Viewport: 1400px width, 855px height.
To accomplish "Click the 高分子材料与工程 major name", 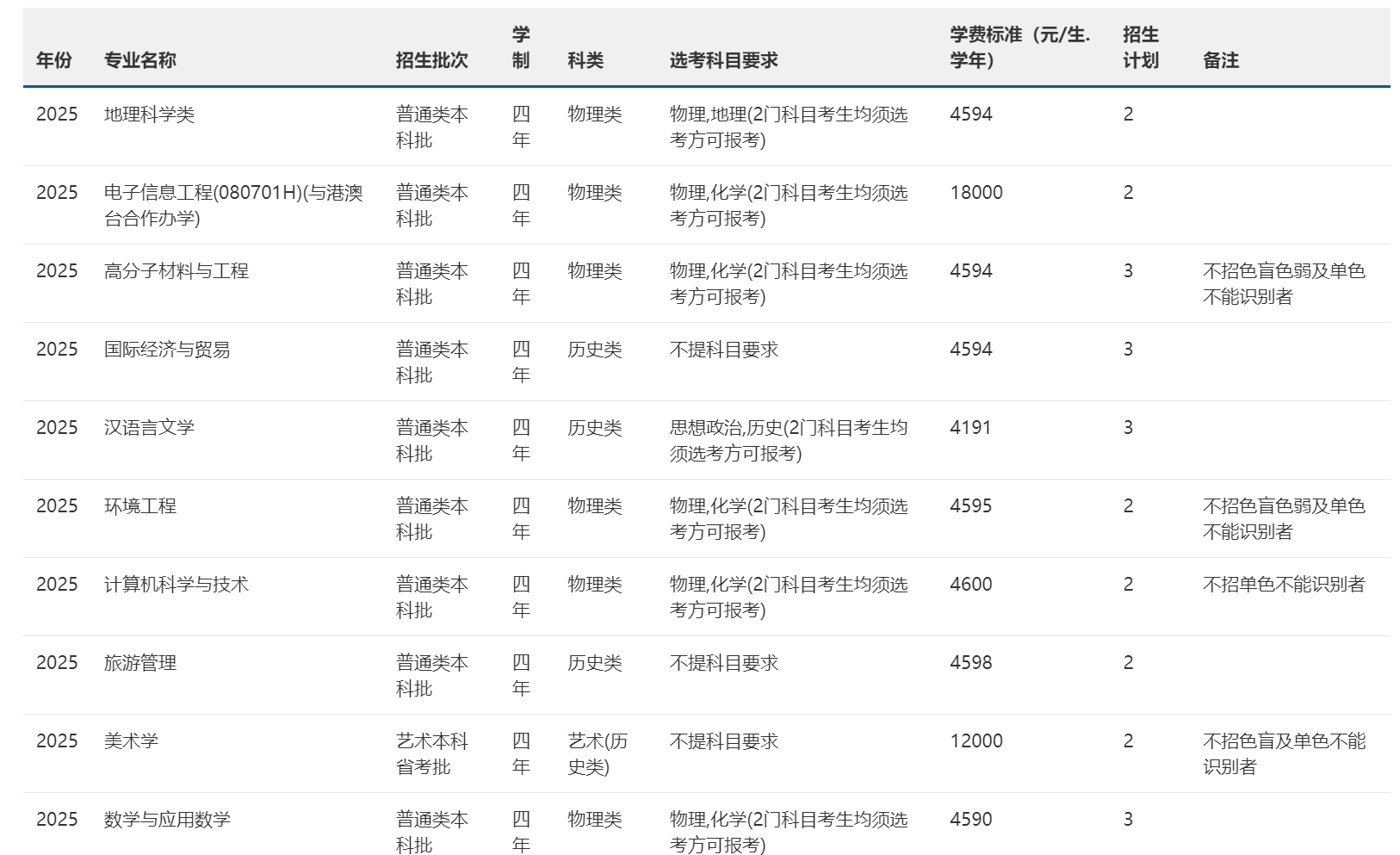I will coord(176,271).
